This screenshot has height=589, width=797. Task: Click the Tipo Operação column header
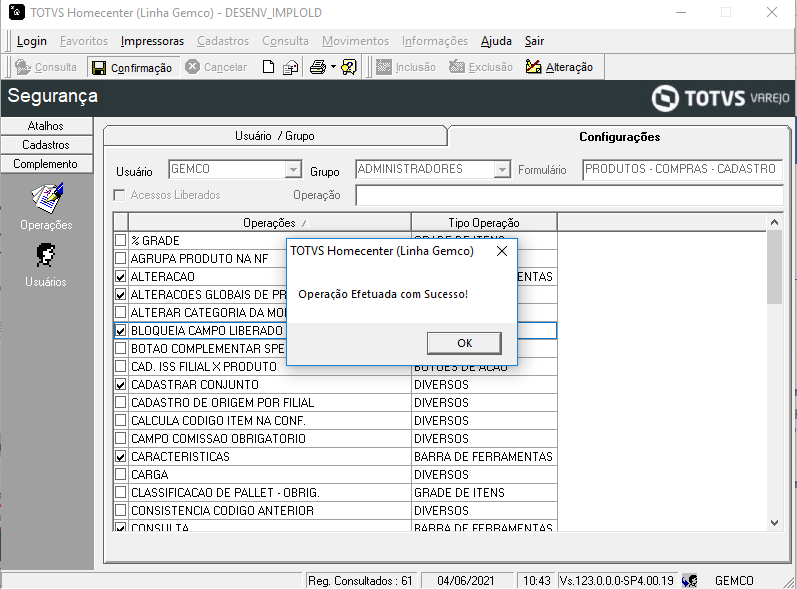point(484,223)
